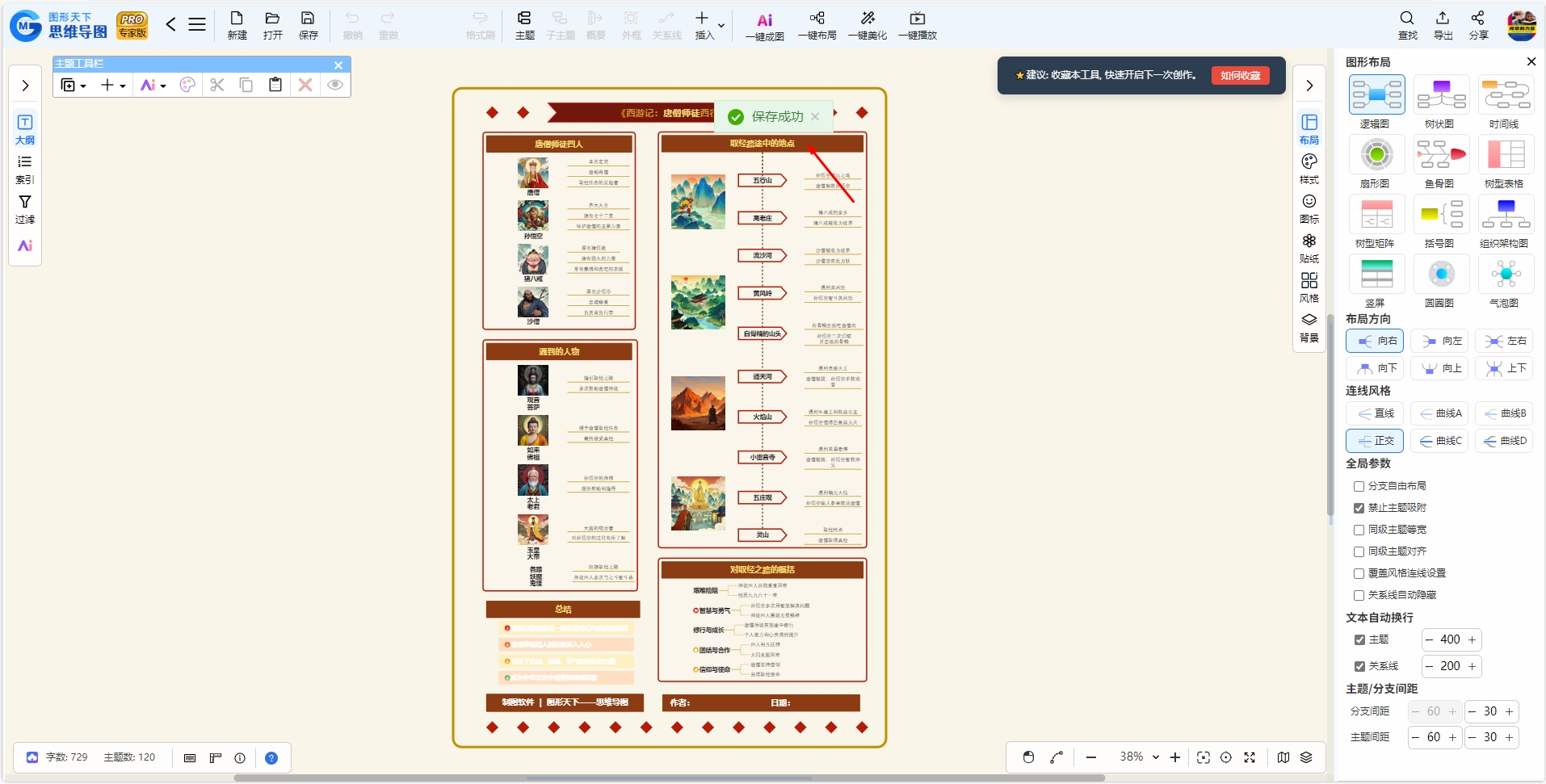The height and width of the screenshot is (784, 1546).
Task: Enable 同级主题等宽 checkbox
Action: pos(1359,530)
